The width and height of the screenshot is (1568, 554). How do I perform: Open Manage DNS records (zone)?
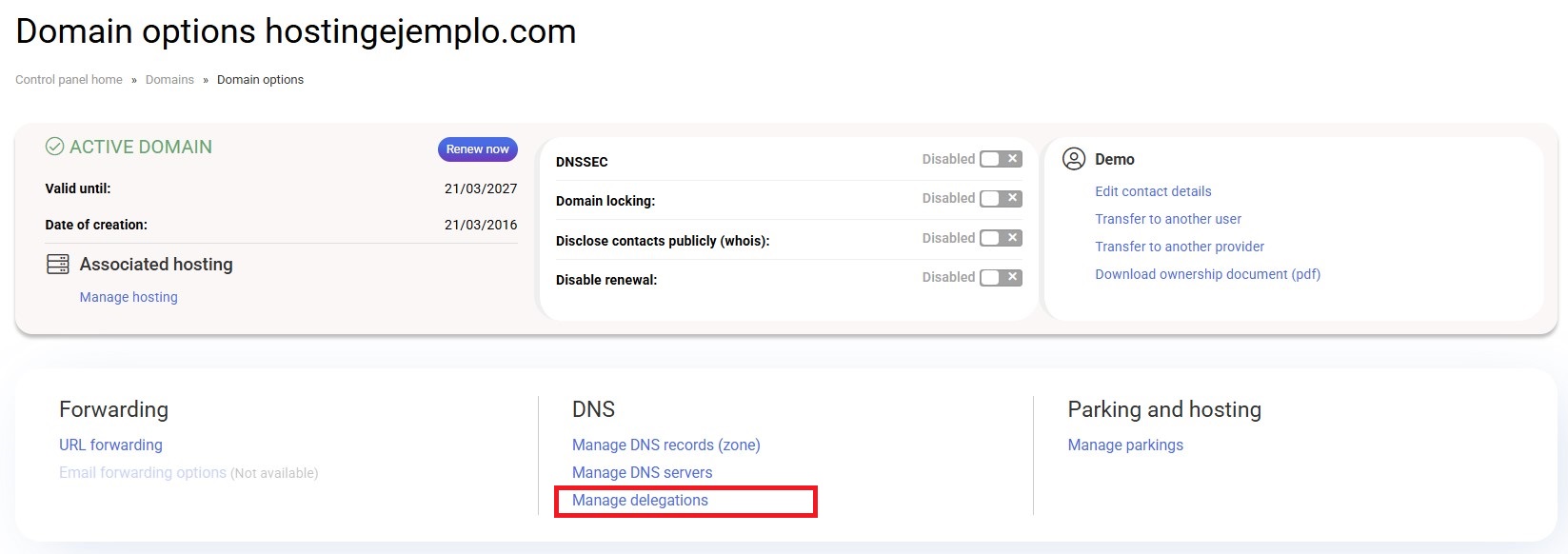pos(665,445)
